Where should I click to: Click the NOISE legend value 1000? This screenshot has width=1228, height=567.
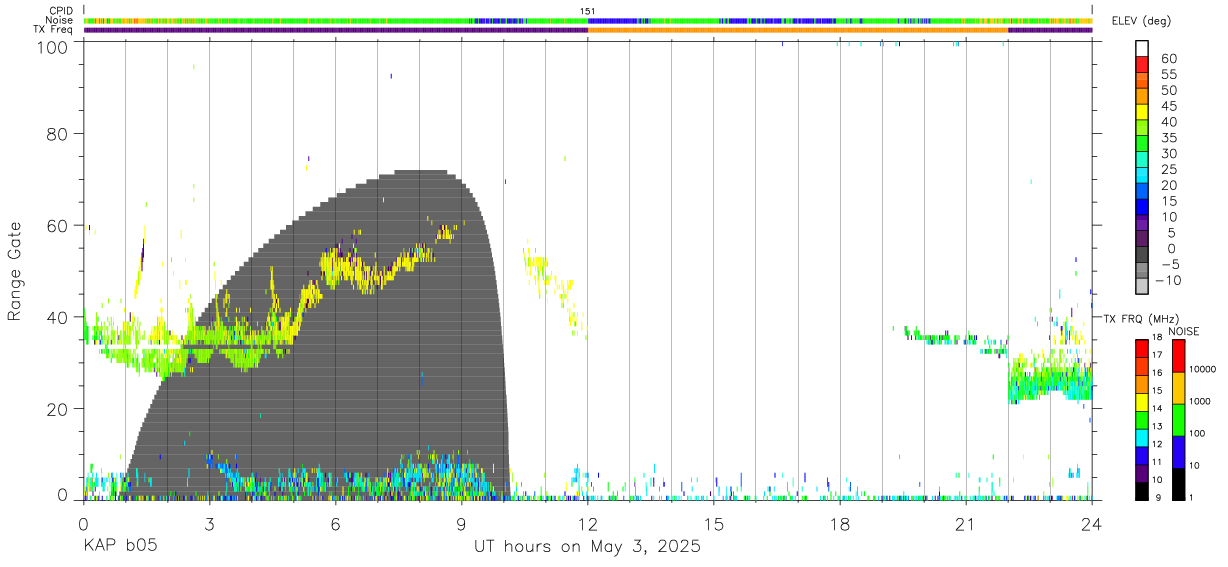click(x=1201, y=401)
